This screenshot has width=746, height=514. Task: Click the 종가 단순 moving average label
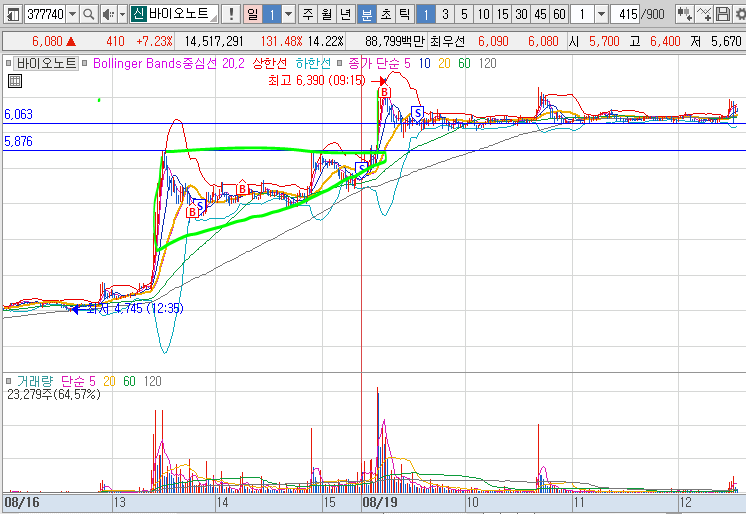coord(374,63)
